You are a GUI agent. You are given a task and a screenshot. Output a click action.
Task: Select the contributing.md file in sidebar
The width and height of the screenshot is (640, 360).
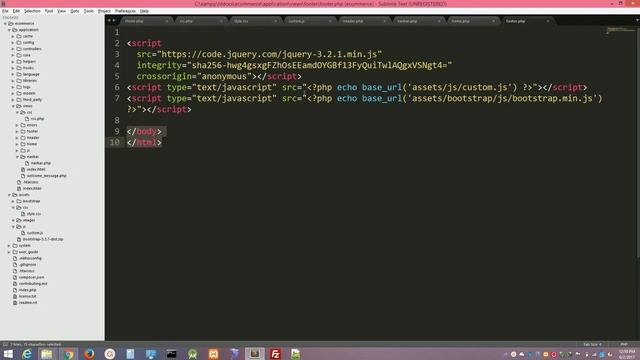point(33,283)
